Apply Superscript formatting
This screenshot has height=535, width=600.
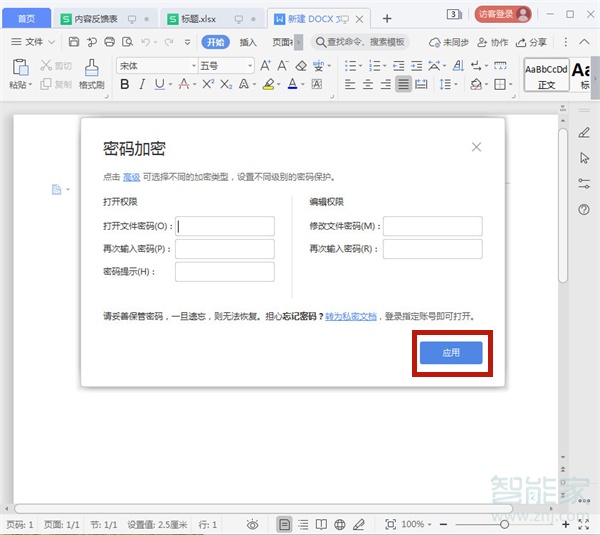coord(208,84)
